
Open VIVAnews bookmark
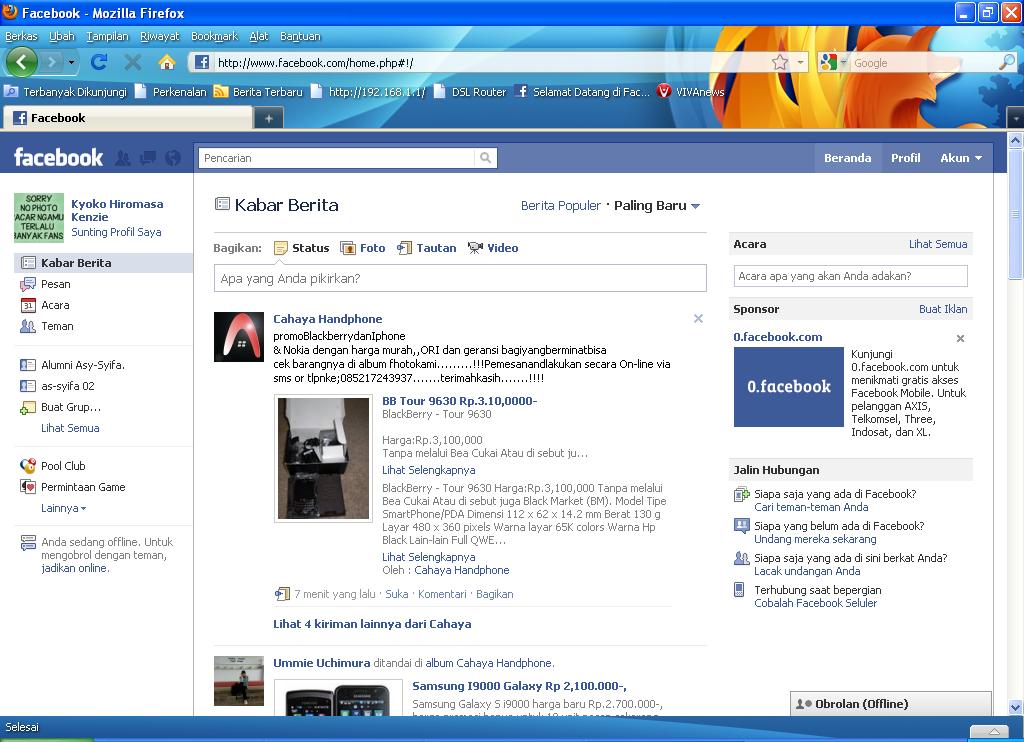(x=691, y=92)
